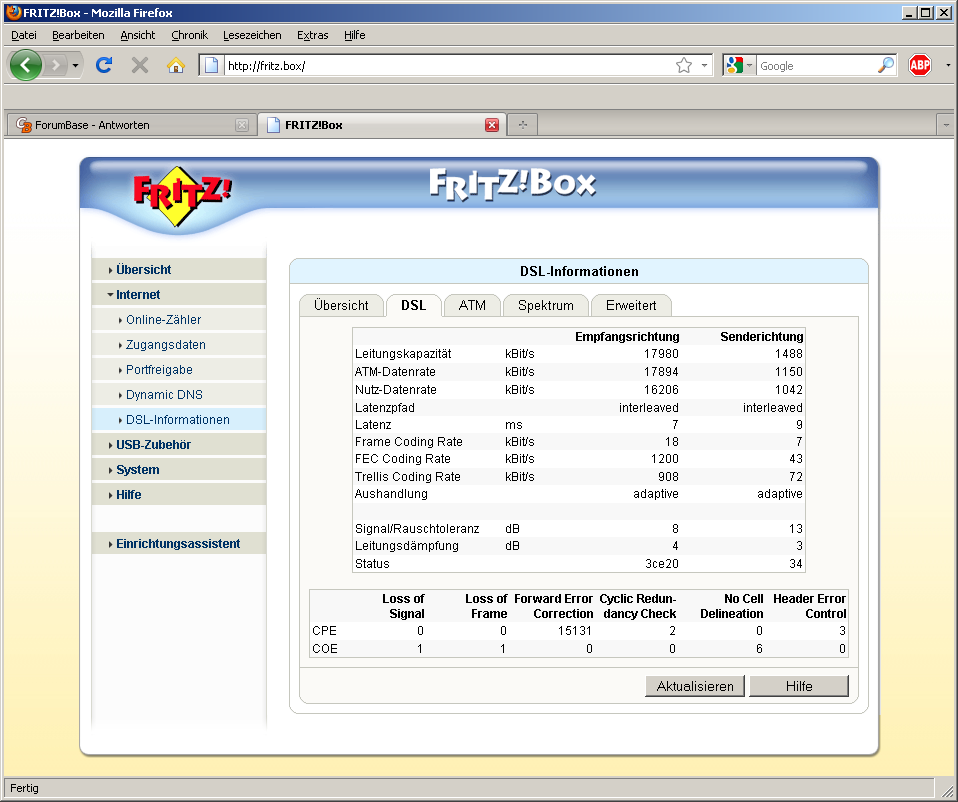958x802 pixels.
Task: Click the Aktualisieren button
Action: [695, 686]
